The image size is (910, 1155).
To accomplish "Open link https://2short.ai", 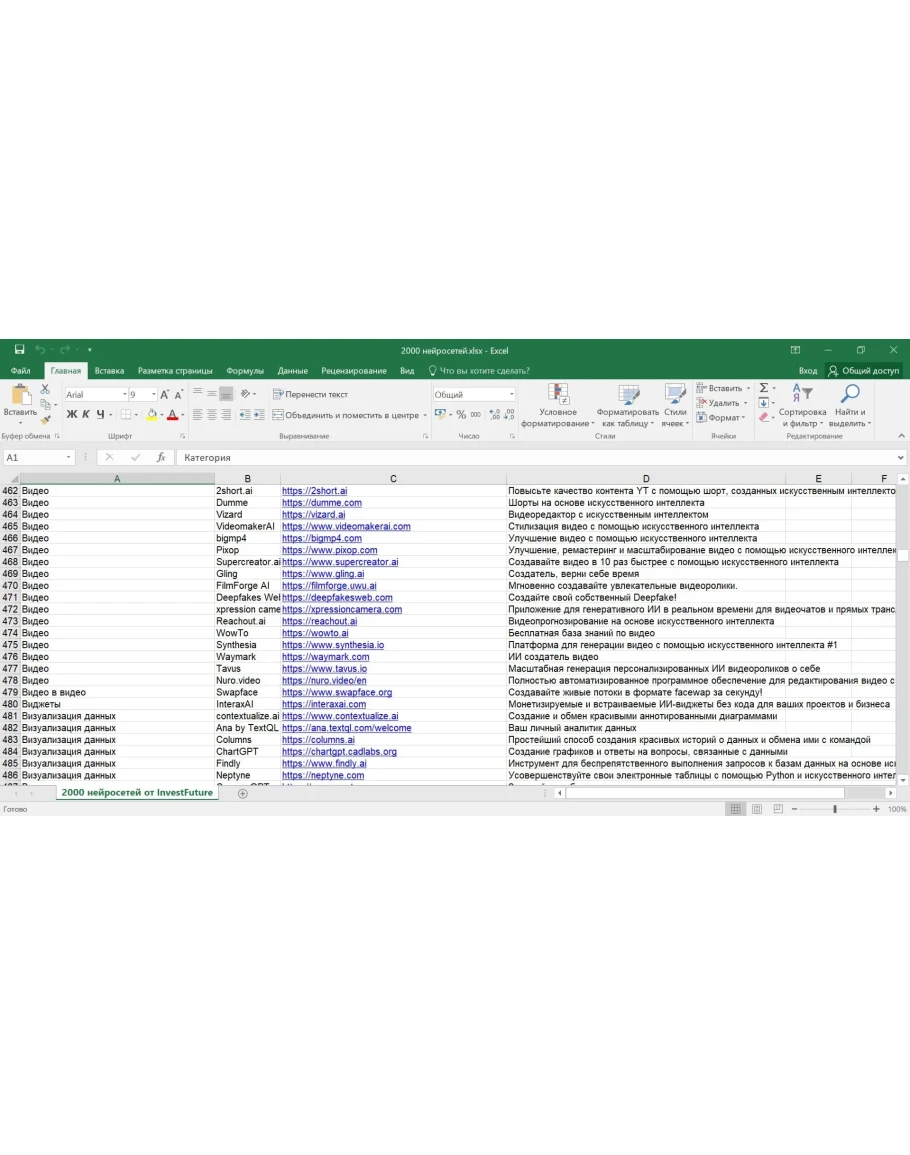I will point(314,491).
